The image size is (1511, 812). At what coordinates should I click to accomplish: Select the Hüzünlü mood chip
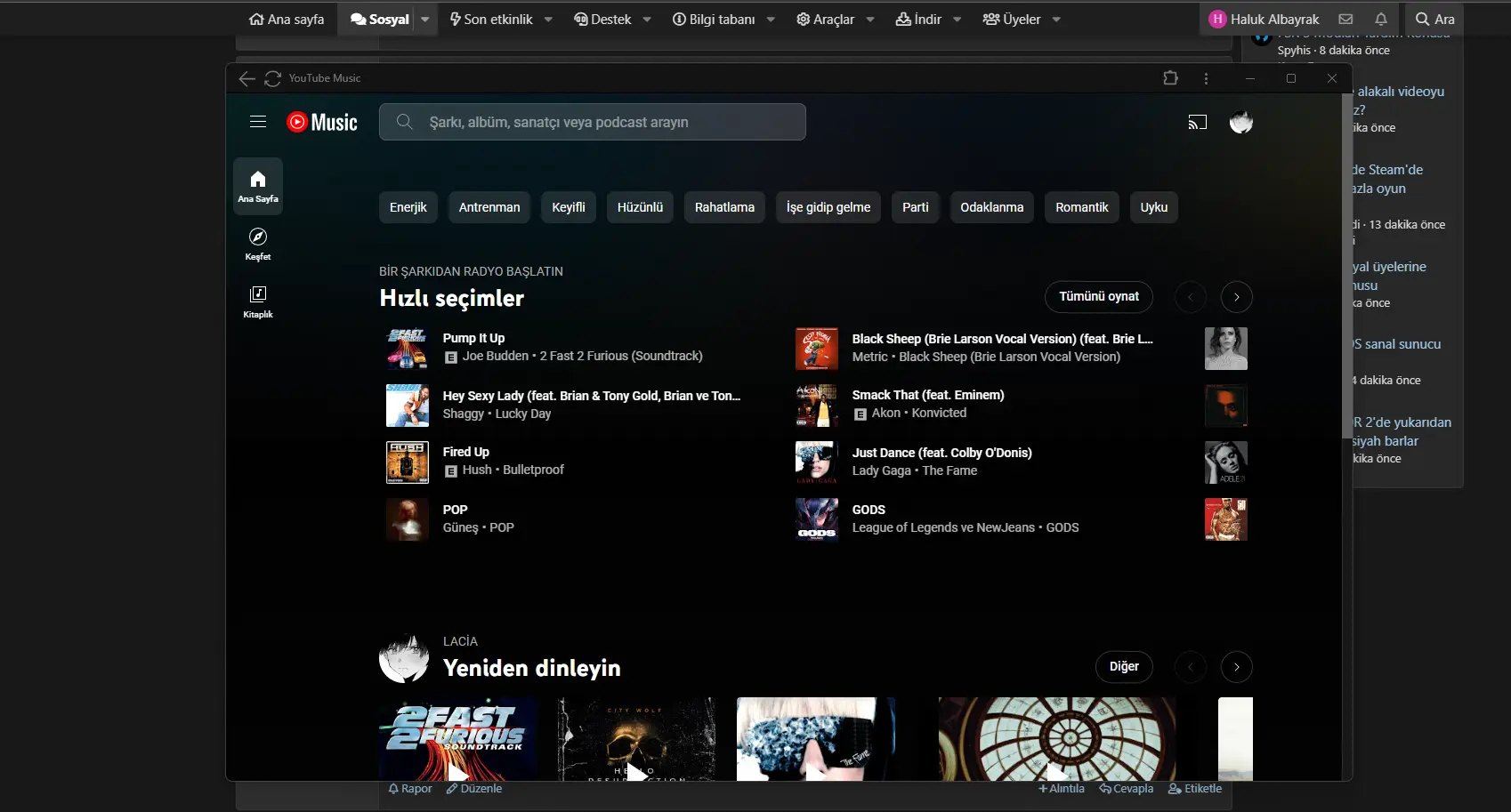coord(640,207)
